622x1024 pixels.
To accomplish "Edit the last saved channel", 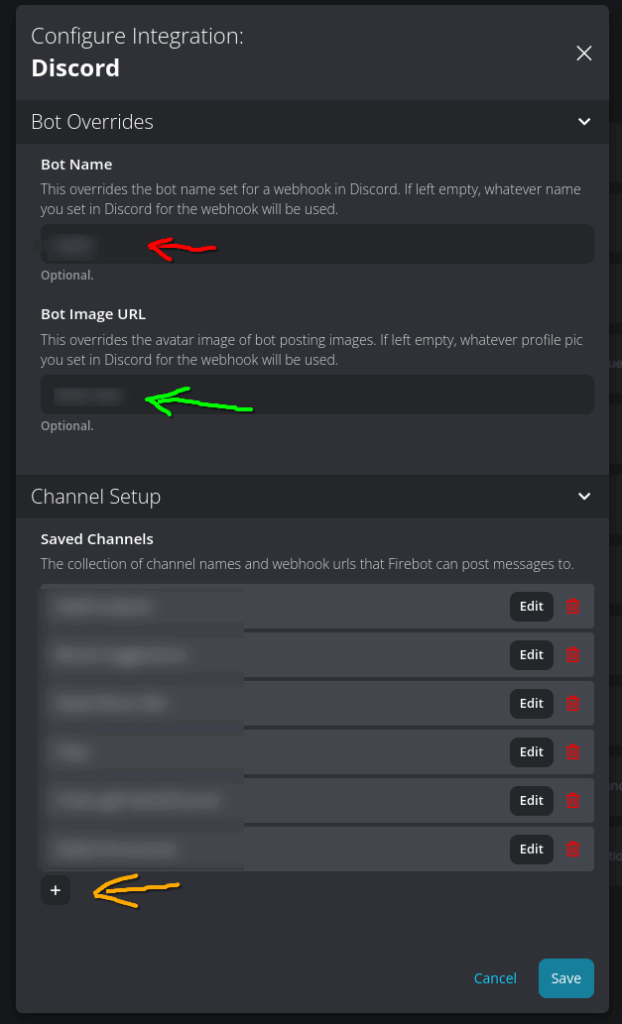I will point(531,849).
